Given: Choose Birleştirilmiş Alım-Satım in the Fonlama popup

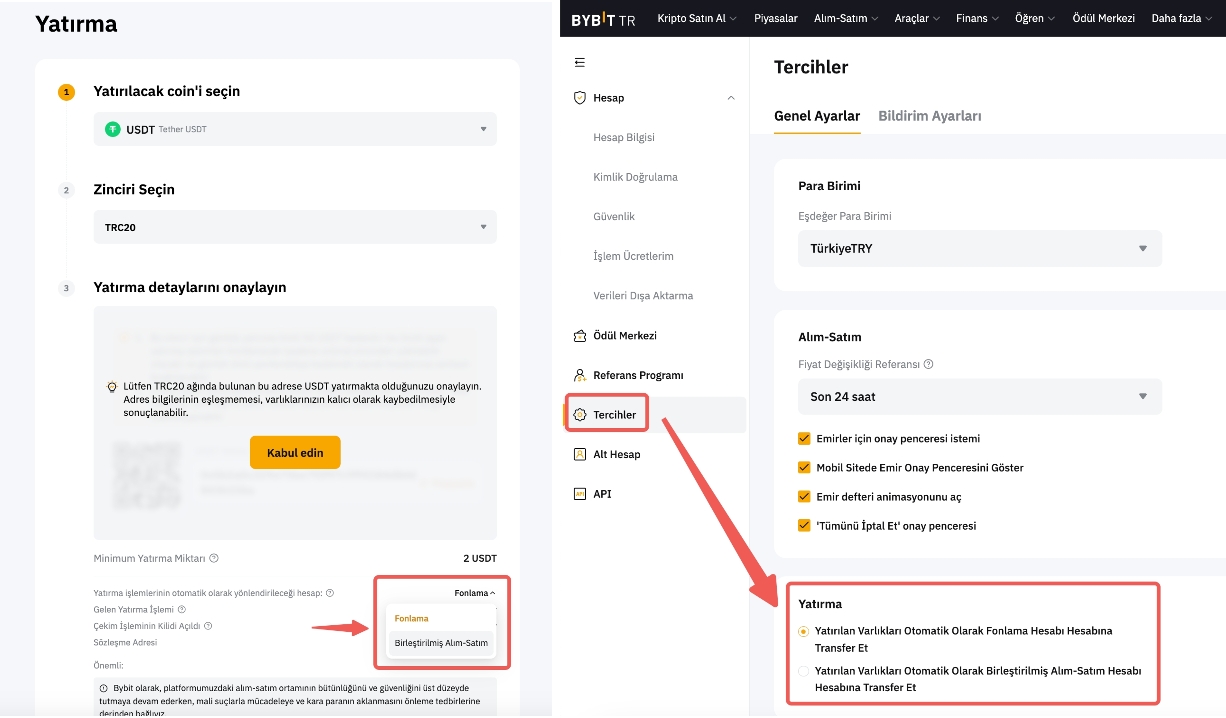Looking at the screenshot, I should click(441, 643).
